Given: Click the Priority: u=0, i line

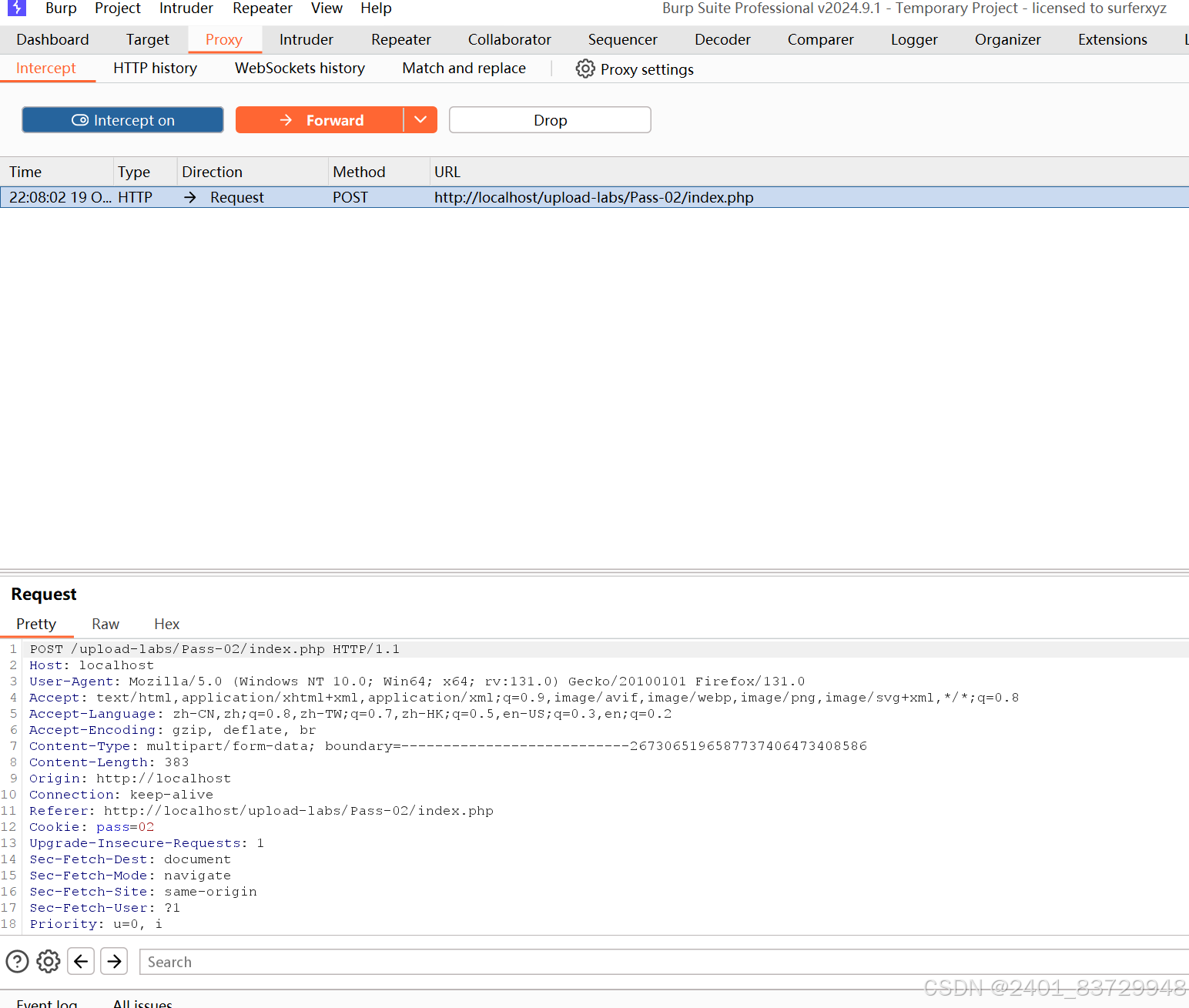Looking at the screenshot, I should point(96,924).
